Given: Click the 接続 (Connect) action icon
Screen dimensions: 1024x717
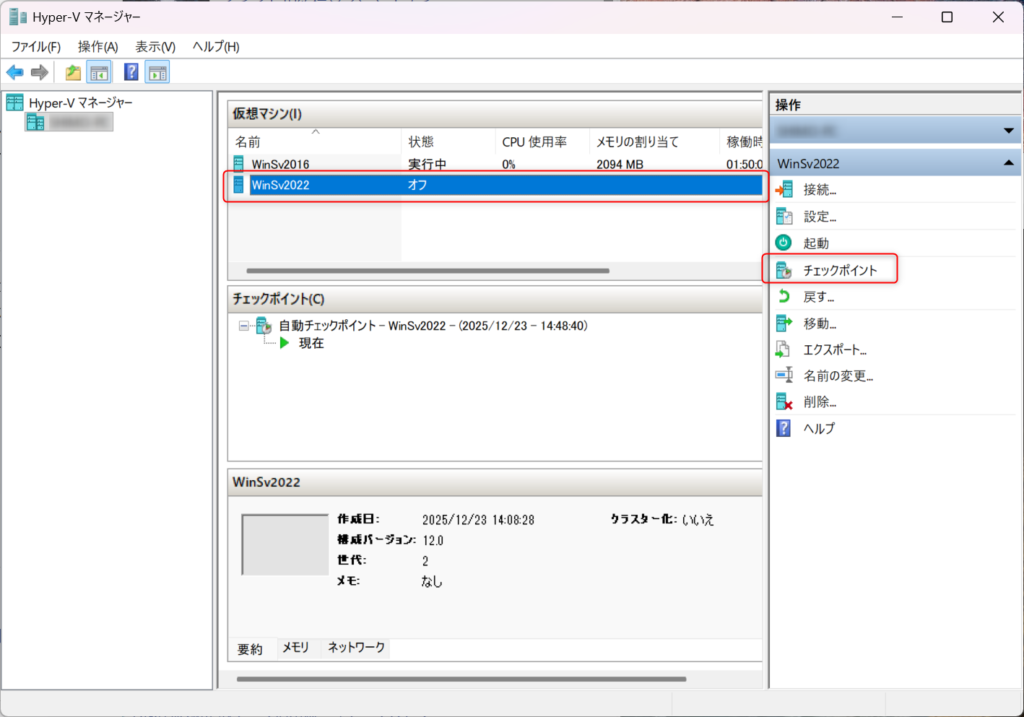Looking at the screenshot, I should (784, 189).
